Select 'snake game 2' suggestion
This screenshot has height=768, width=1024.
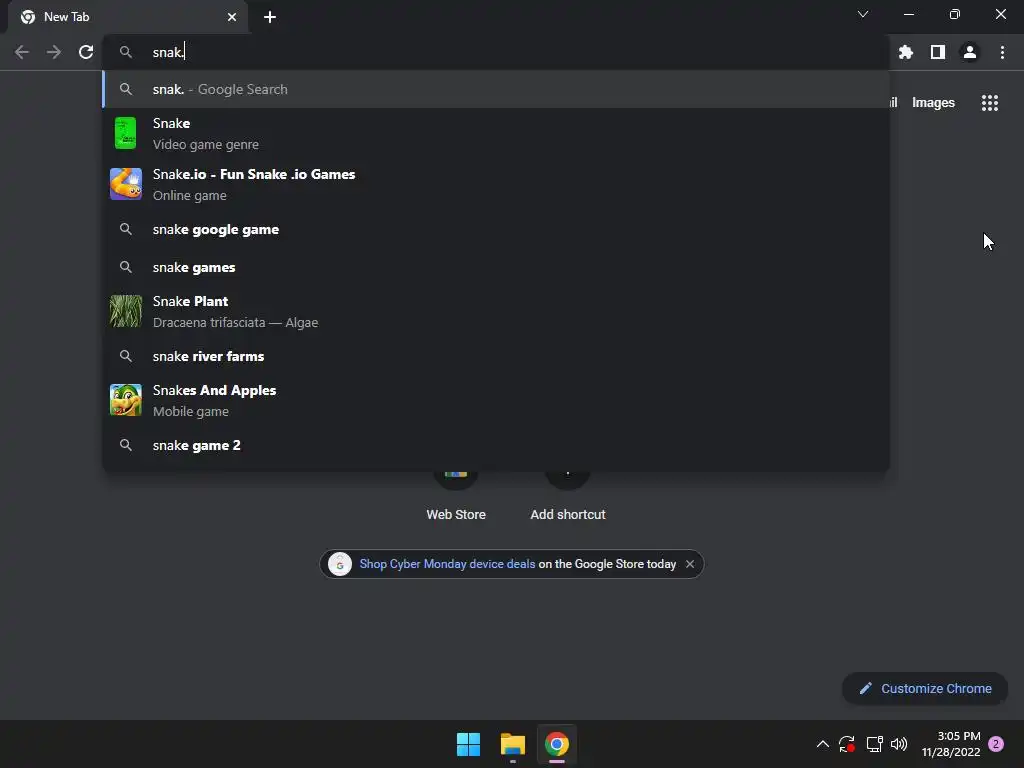point(496,445)
